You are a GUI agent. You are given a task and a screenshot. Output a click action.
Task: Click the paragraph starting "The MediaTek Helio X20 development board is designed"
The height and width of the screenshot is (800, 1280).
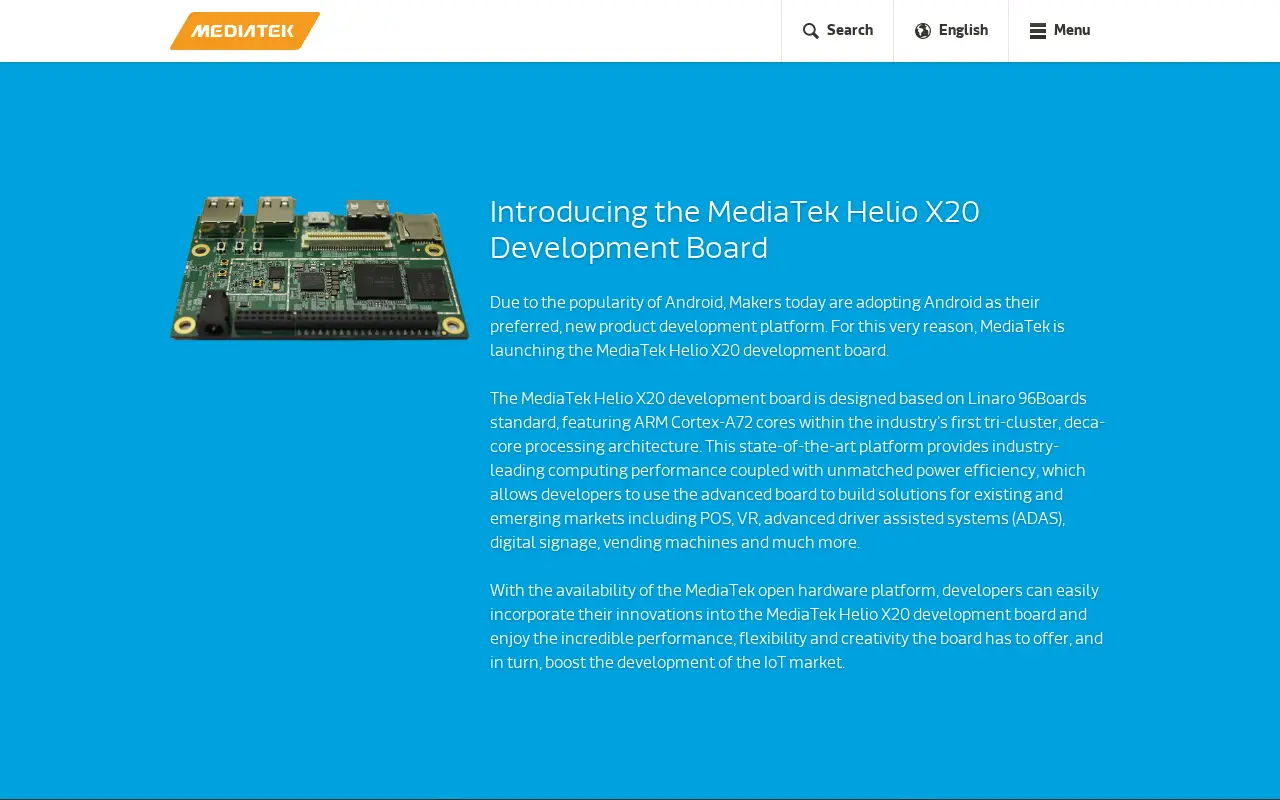(797, 470)
